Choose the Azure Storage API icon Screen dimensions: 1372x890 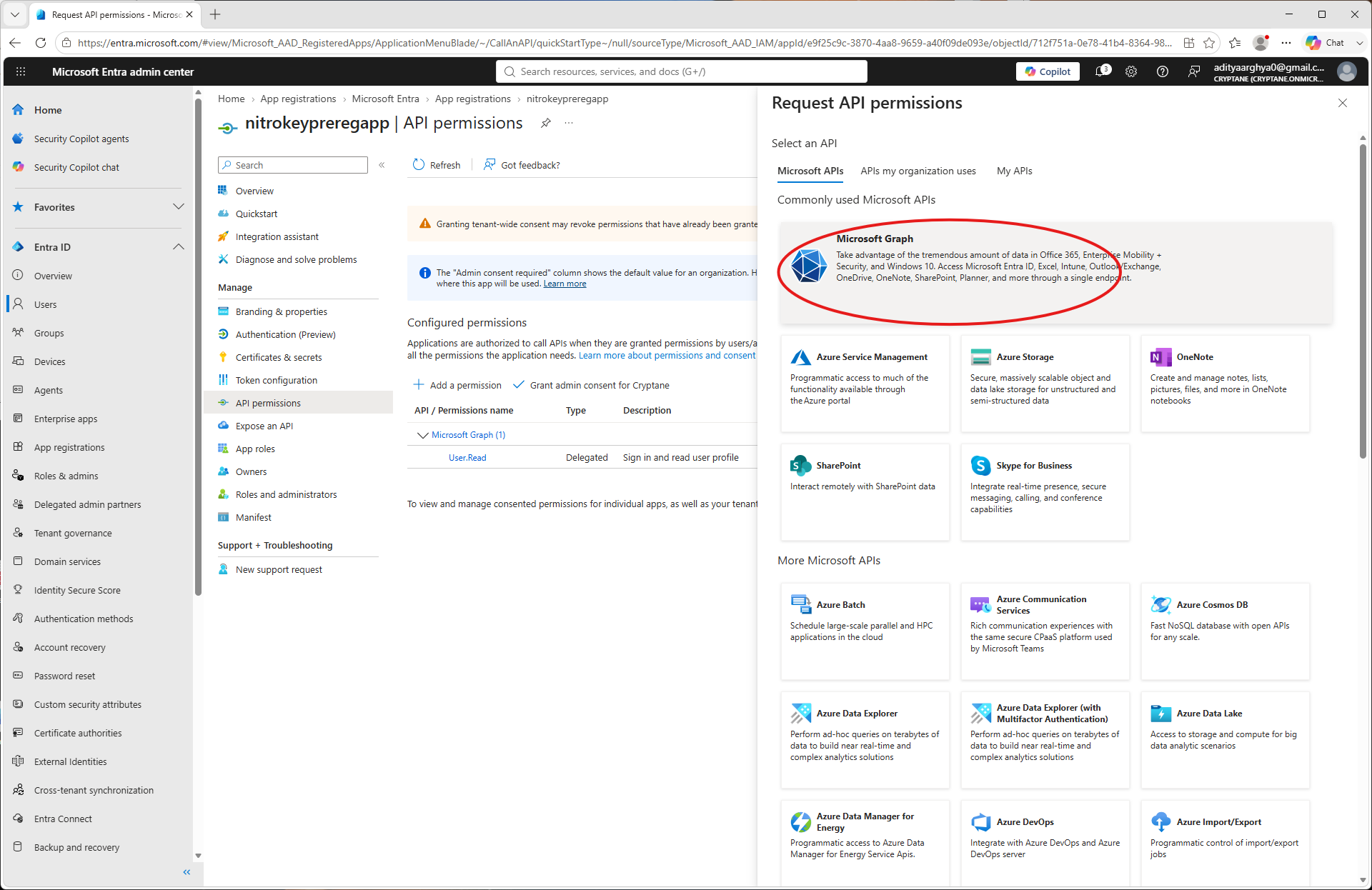point(980,357)
